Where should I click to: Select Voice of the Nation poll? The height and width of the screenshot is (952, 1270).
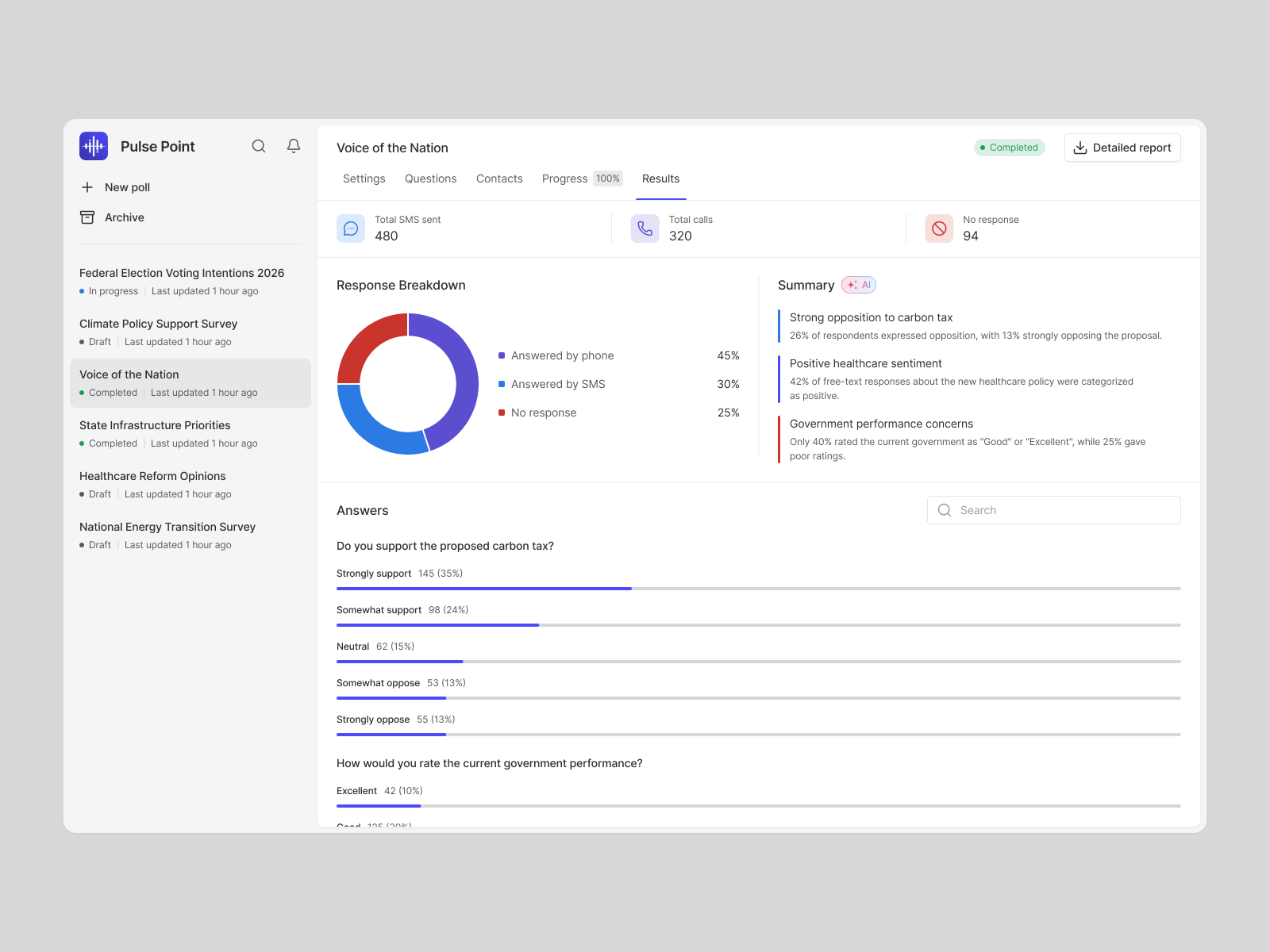[x=190, y=383]
